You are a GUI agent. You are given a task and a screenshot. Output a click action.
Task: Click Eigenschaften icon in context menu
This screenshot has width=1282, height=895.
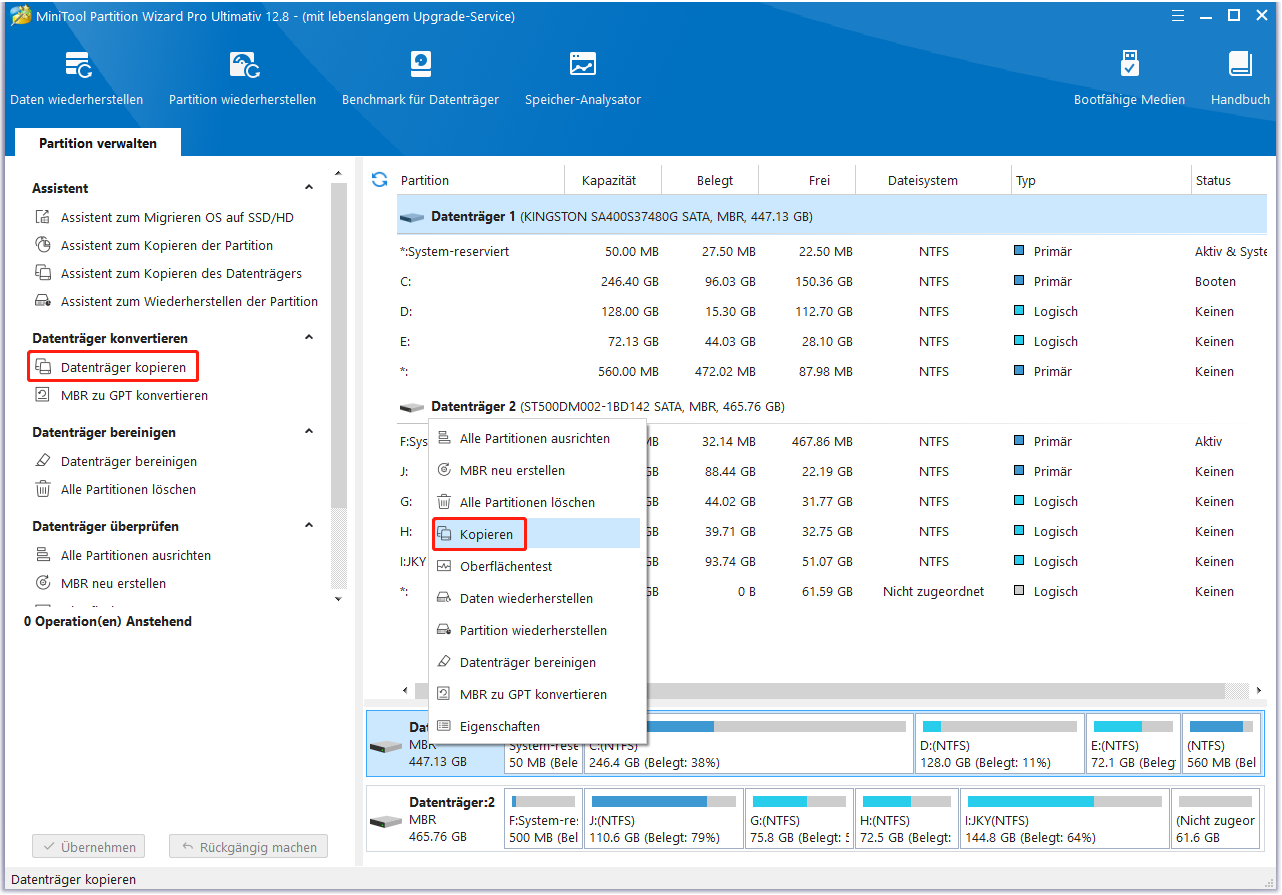pos(445,726)
